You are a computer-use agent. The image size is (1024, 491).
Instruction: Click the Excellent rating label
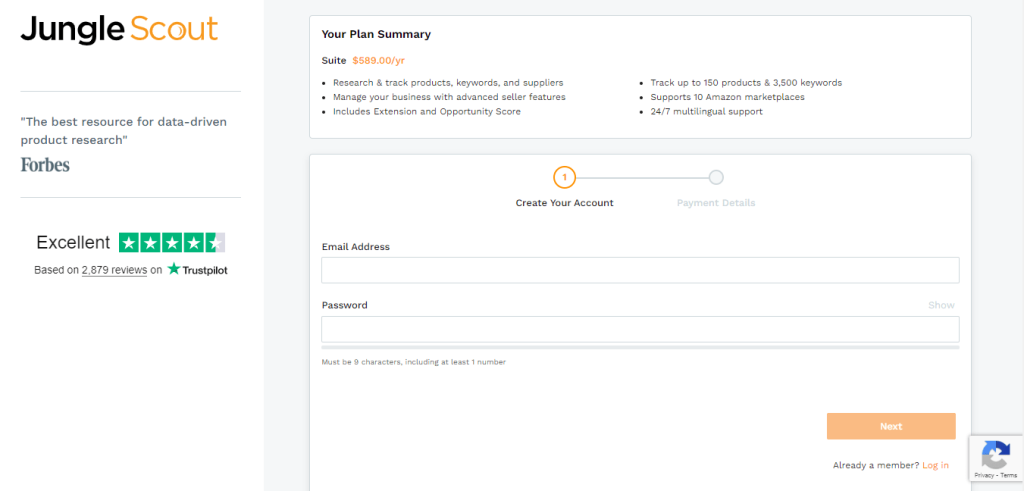[73, 243]
